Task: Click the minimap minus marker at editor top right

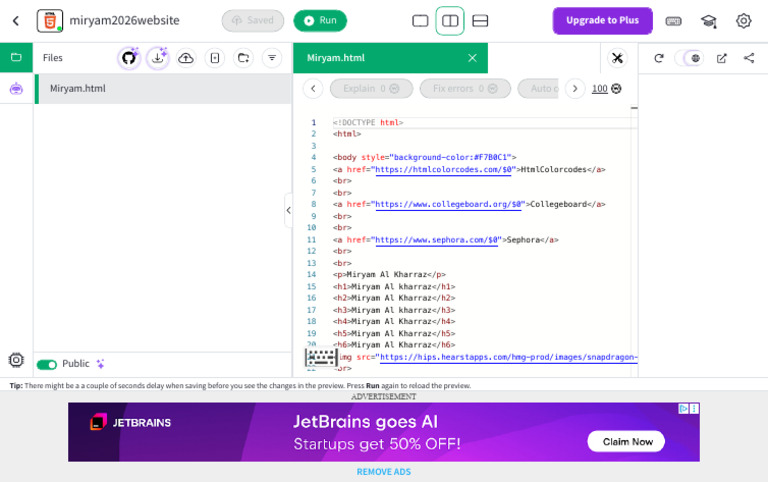Action: point(634,108)
